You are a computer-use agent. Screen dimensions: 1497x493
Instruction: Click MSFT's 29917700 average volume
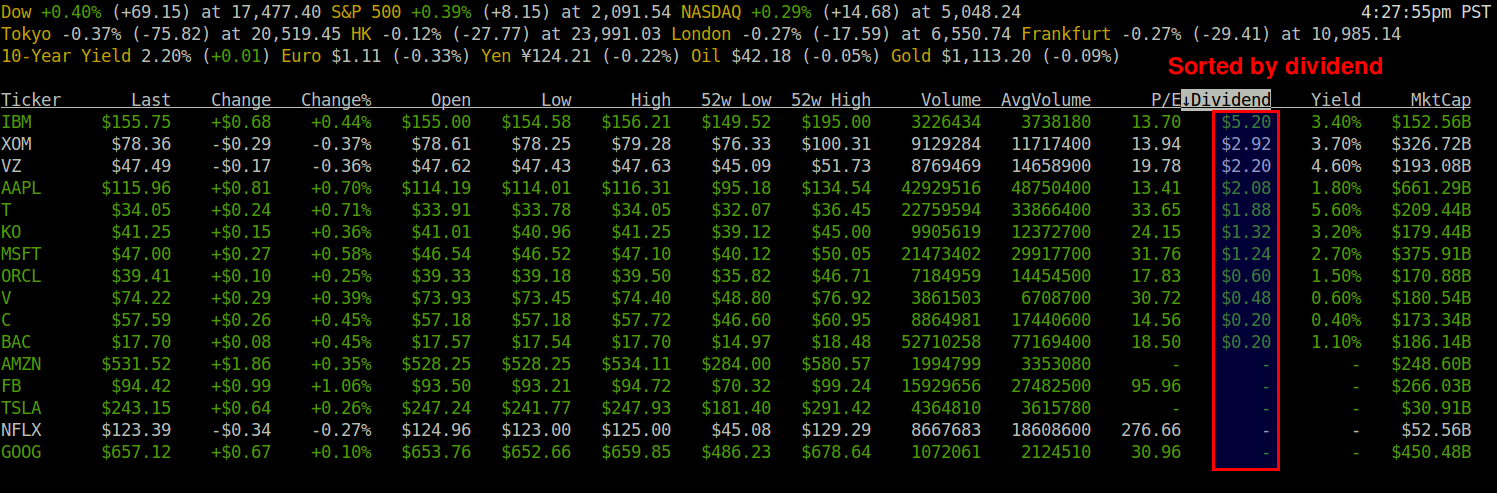(x=1051, y=254)
